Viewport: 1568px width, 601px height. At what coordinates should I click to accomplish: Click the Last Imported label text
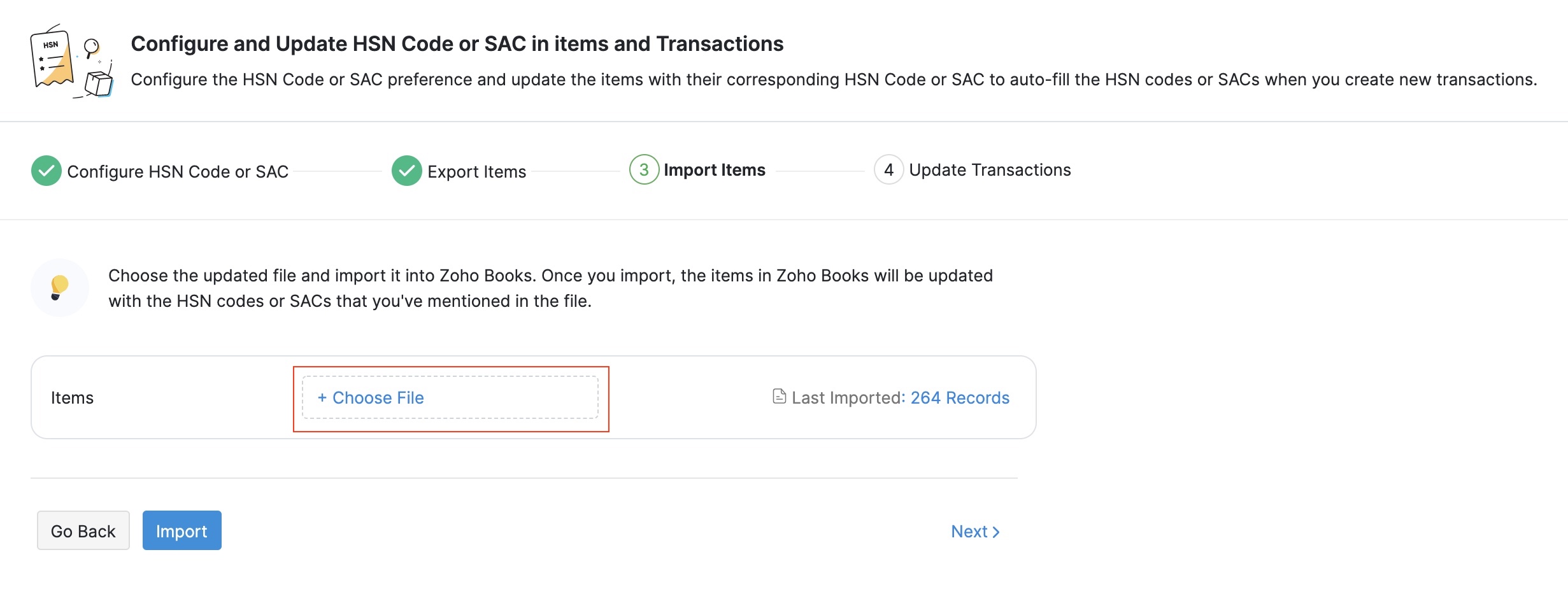(848, 398)
